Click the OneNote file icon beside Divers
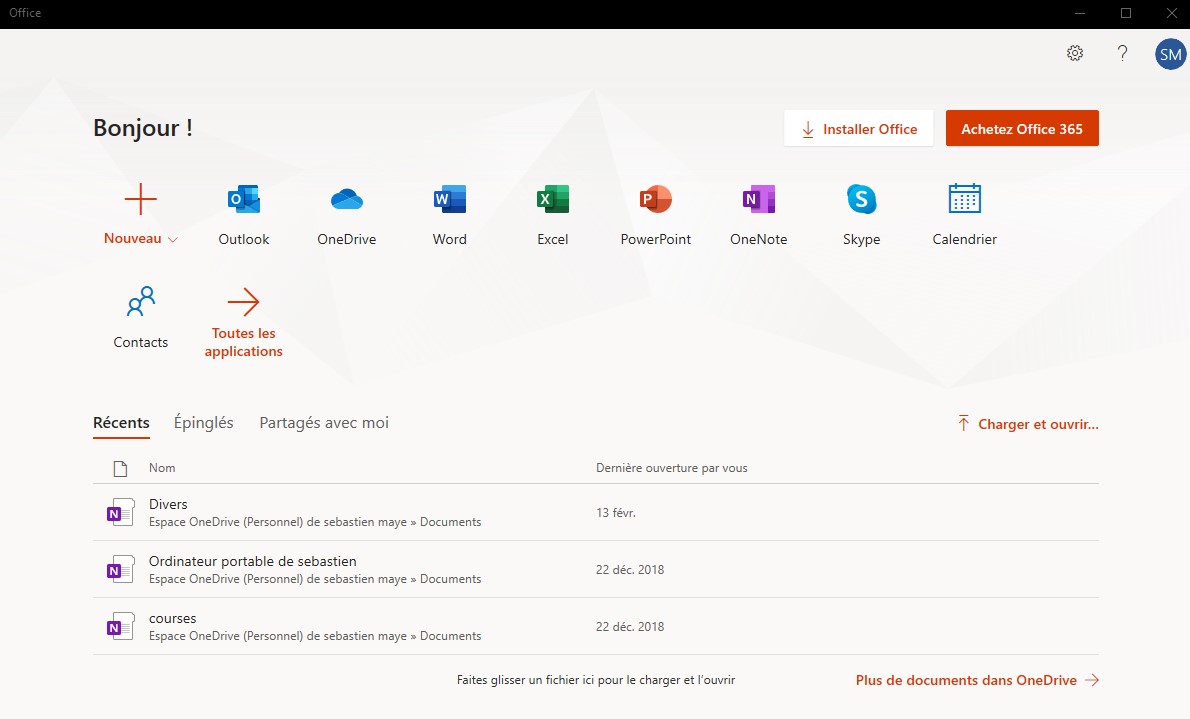Viewport: 1190px width, 719px height. (x=121, y=512)
